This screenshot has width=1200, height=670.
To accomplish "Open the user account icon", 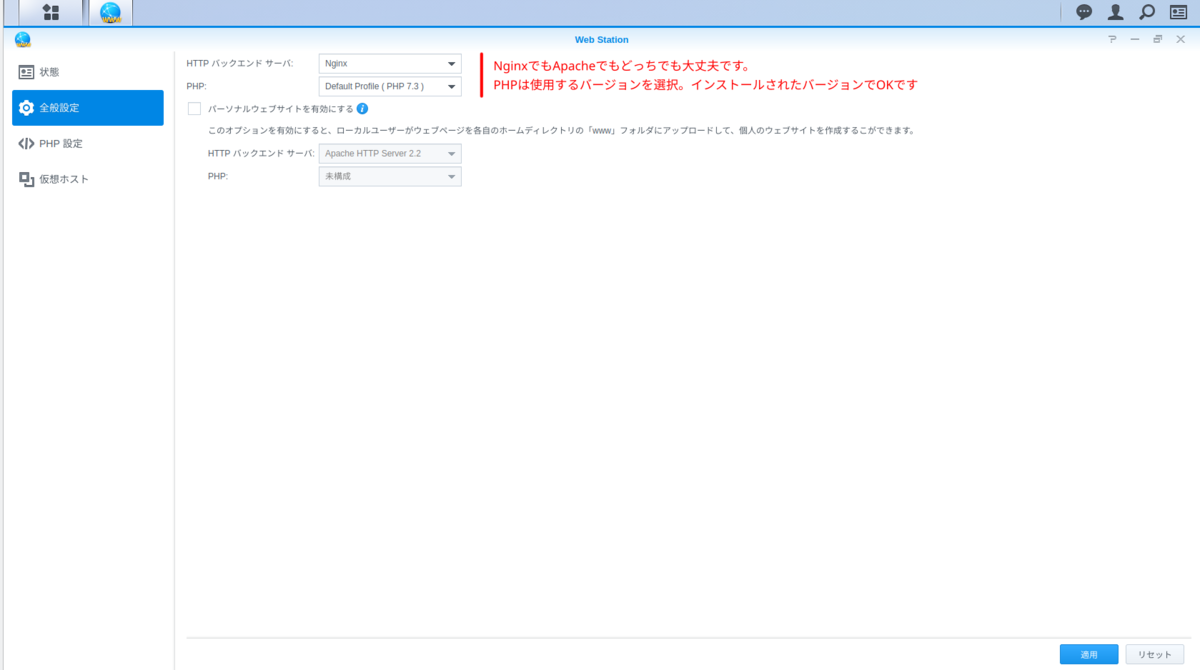I will 1115,12.
